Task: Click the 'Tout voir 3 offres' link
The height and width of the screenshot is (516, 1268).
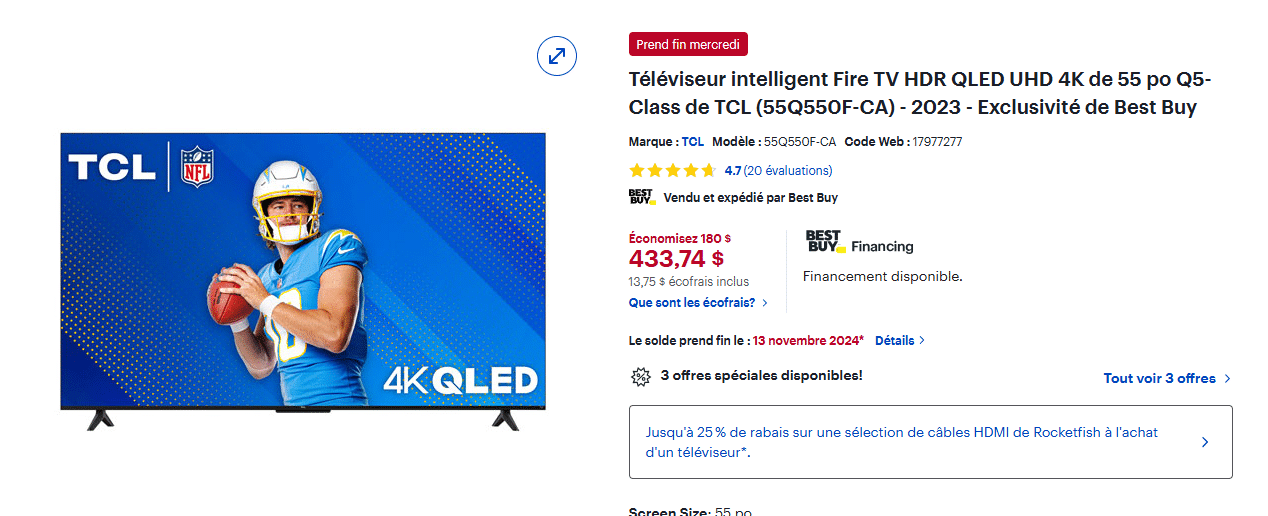Action: (x=1159, y=378)
